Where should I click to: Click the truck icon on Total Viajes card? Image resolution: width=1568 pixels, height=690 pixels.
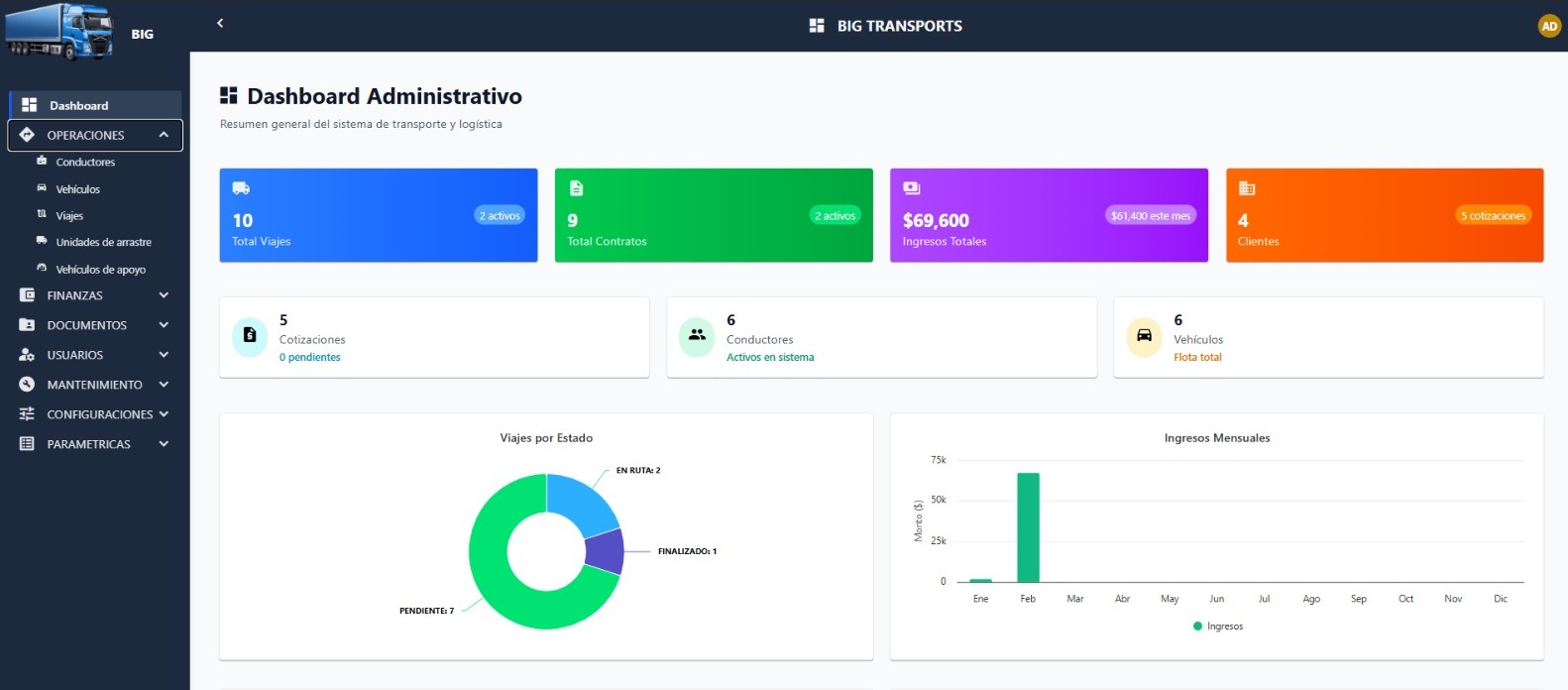coord(241,188)
